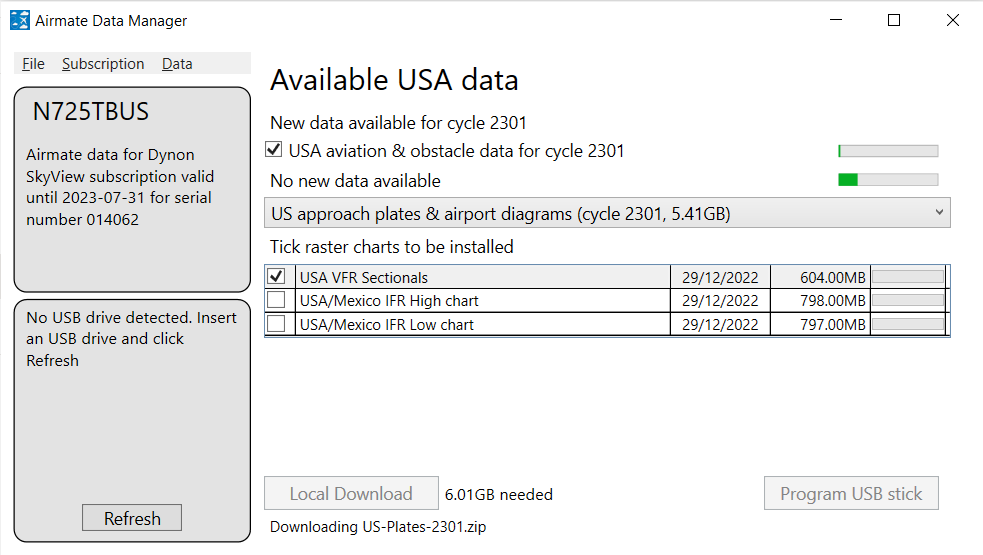Maximize the Airmate Data Manager window
Image resolution: width=983 pixels, height=555 pixels.
pos(894,20)
